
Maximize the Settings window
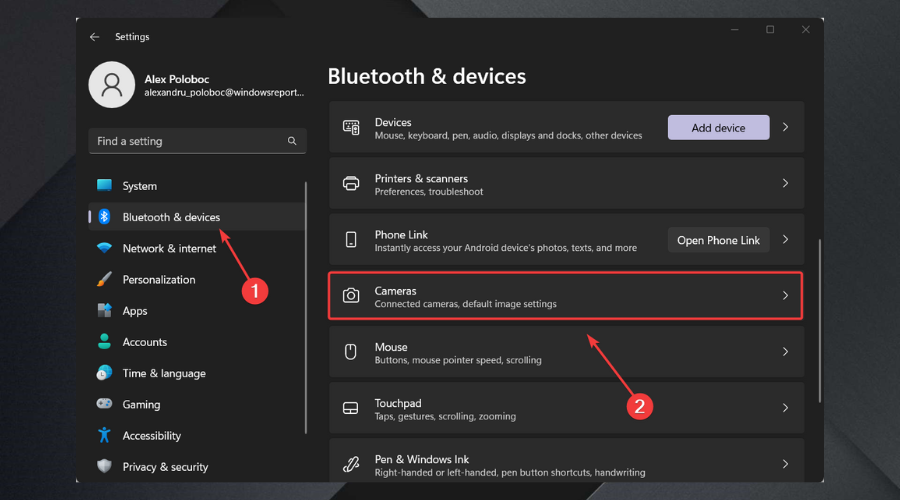[770, 29]
